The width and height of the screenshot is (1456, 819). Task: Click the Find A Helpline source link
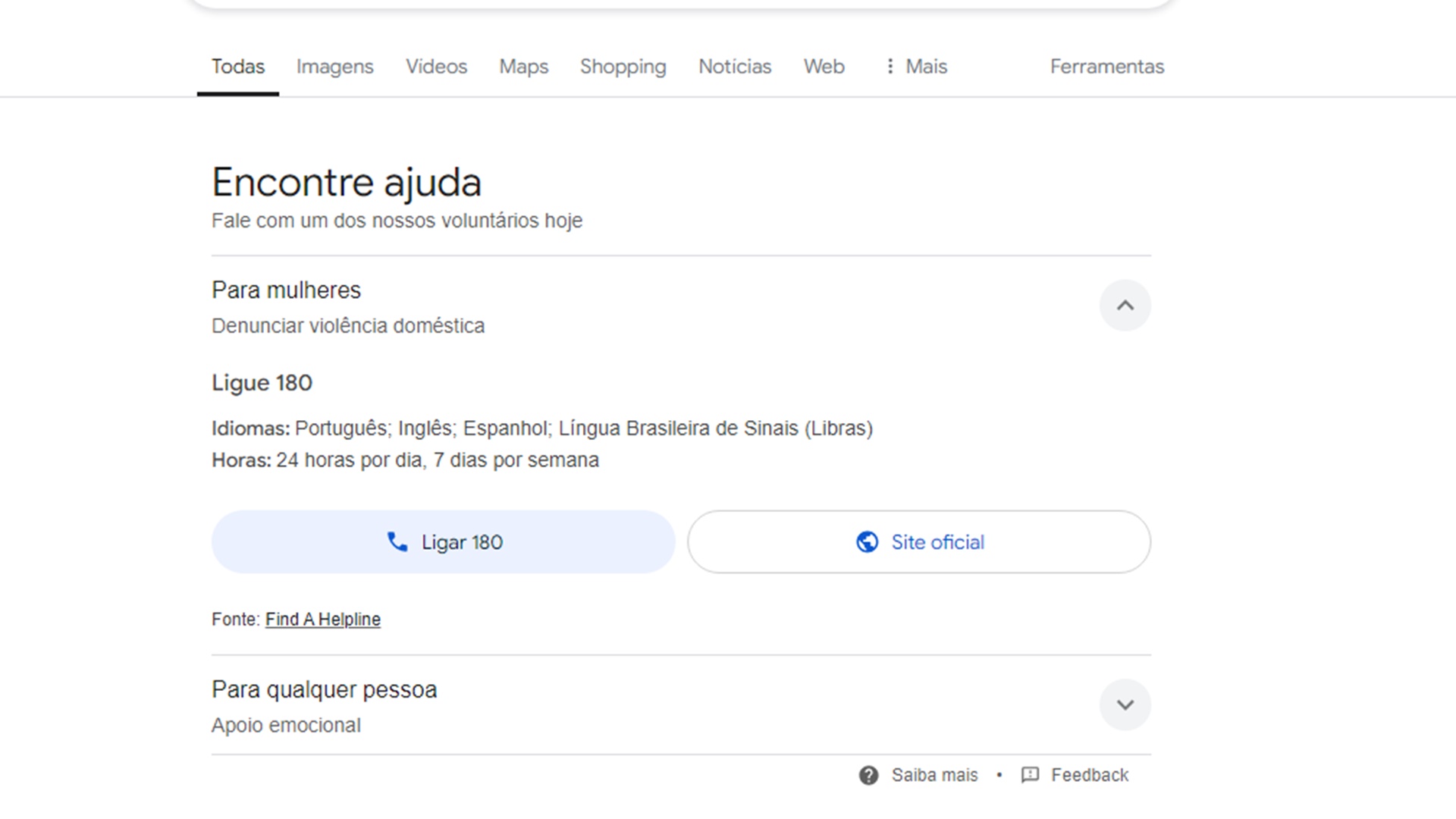pos(322,619)
